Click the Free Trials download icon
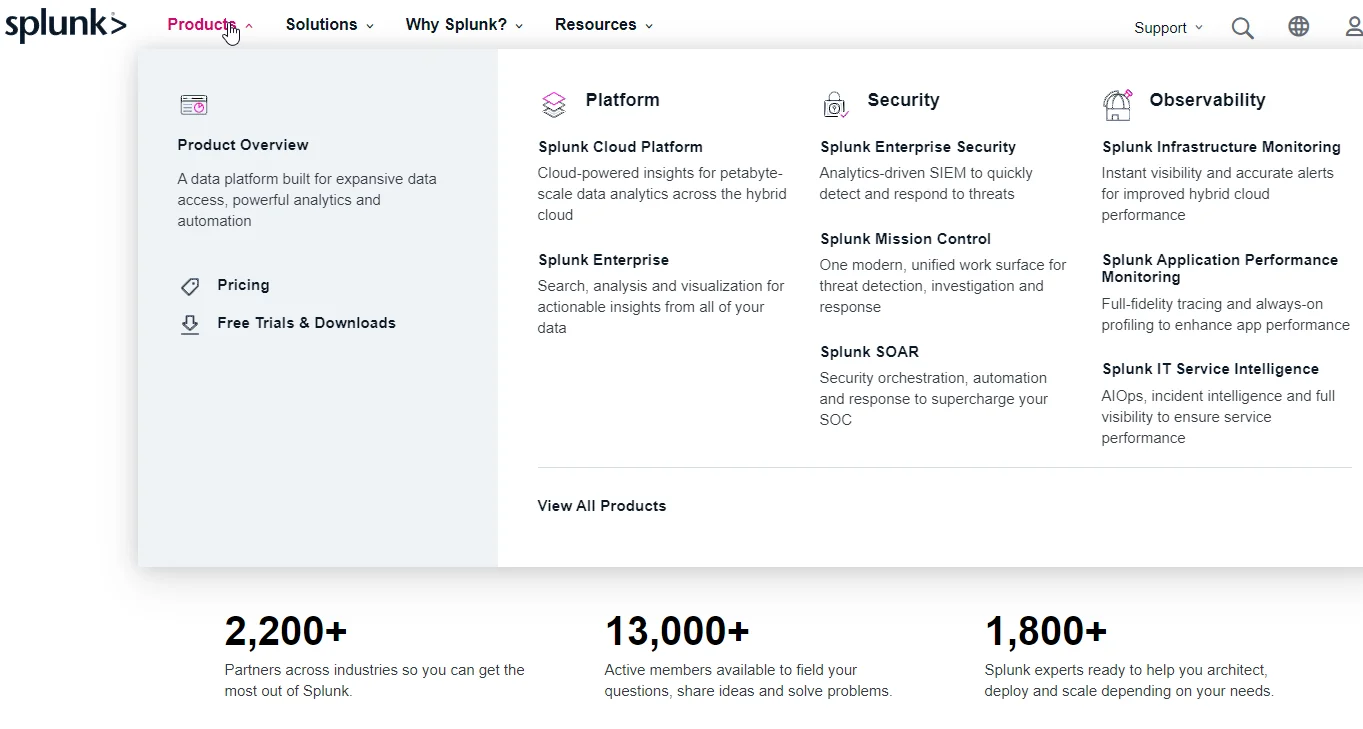Screen dimensions: 1363x729 pos(190,324)
